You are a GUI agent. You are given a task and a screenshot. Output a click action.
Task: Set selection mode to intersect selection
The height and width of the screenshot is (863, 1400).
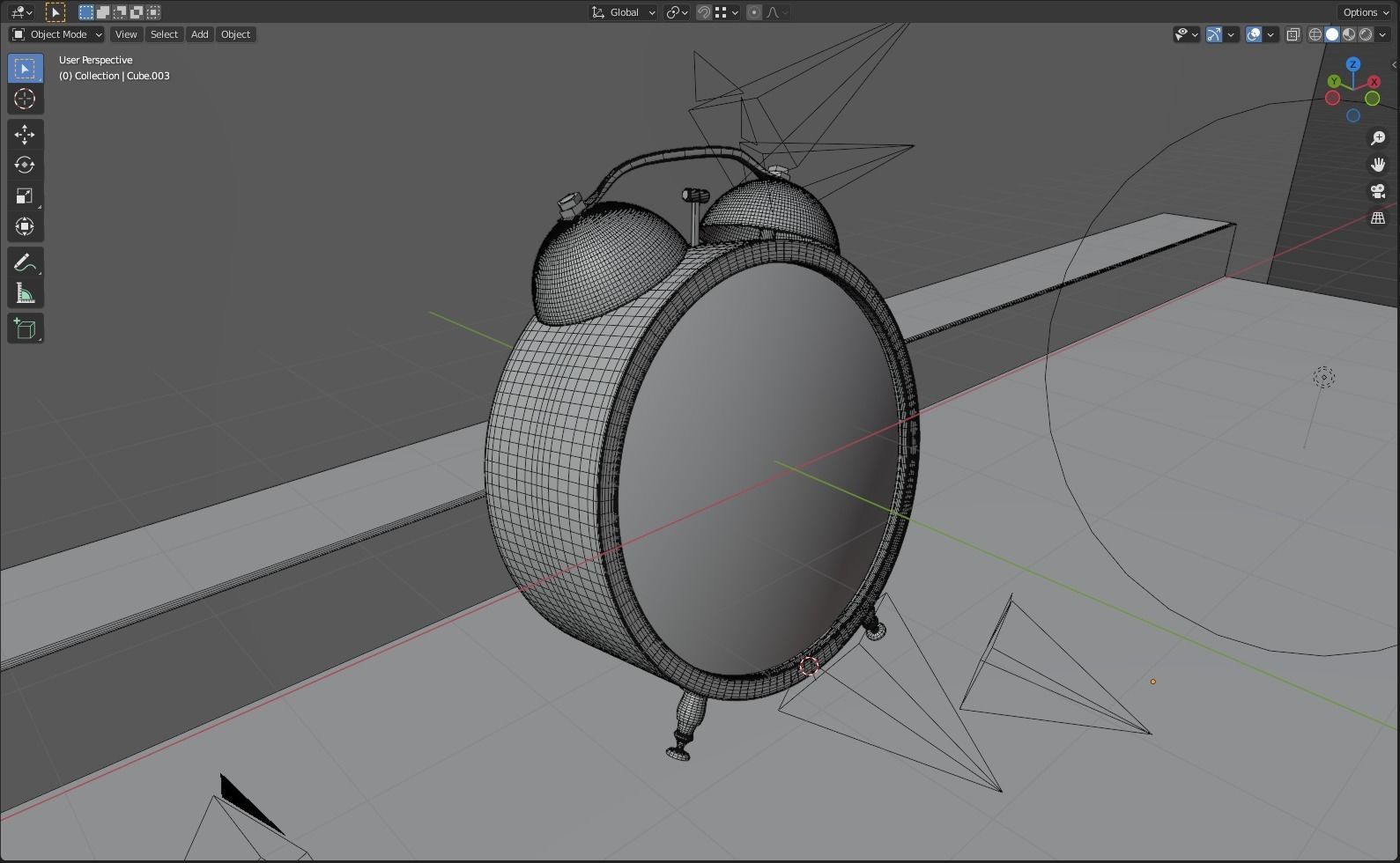tap(153, 12)
